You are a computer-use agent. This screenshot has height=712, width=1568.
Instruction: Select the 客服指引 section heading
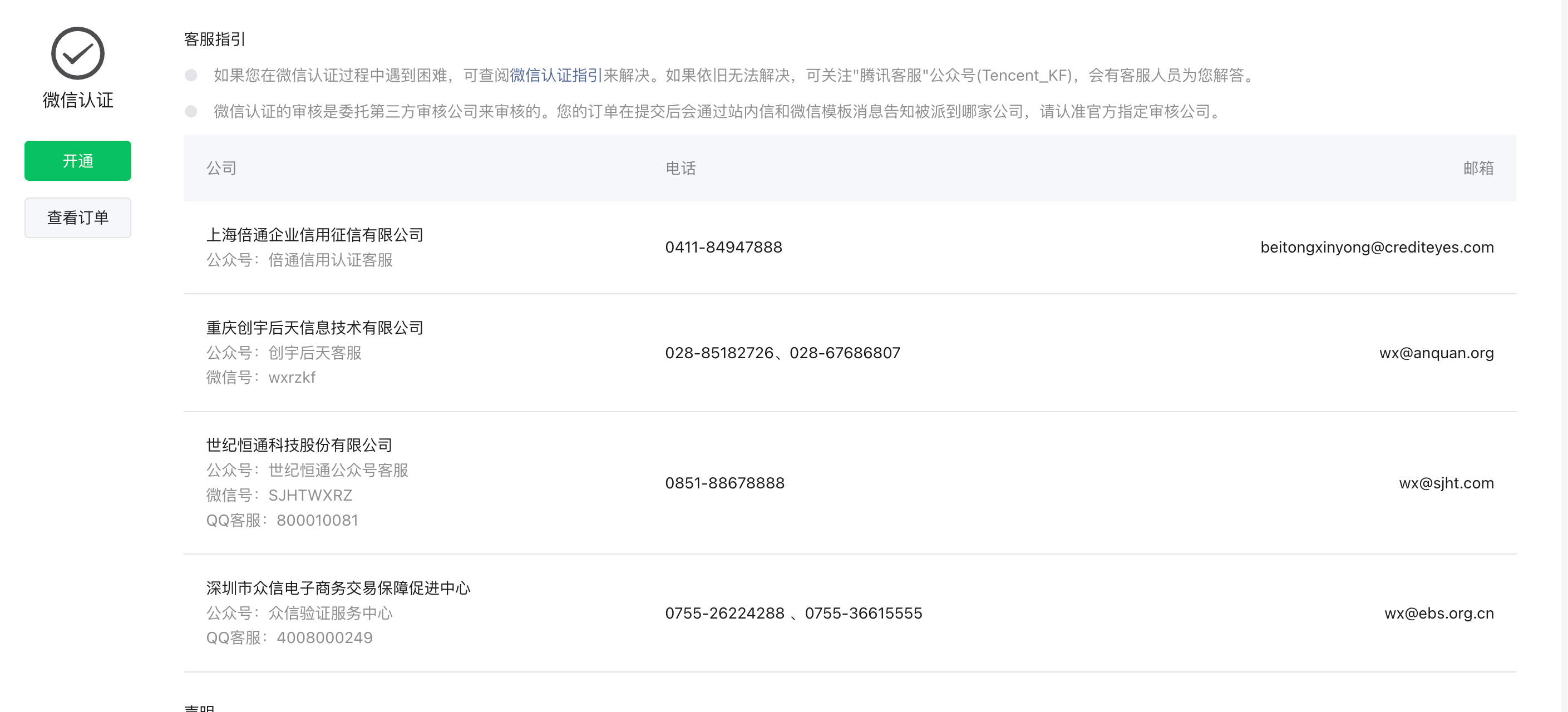pyautogui.click(x=214, y=39)
